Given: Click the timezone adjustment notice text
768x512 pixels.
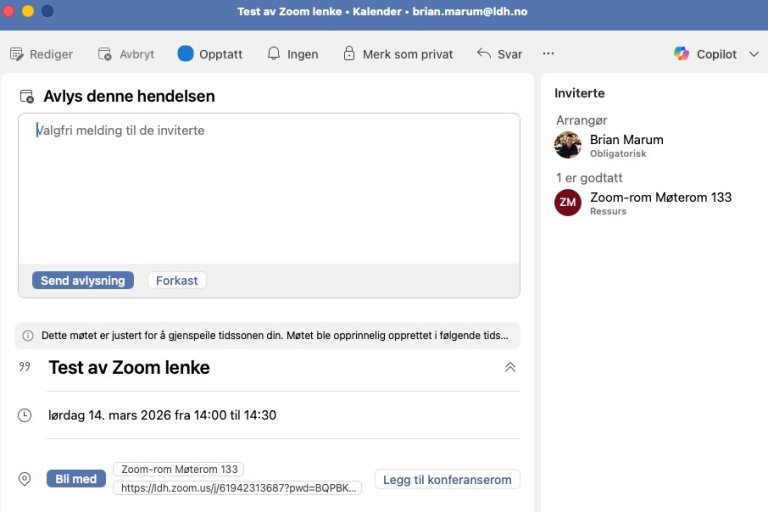Looking at the screenshot, I should pyautogui.click(x=274, y=336).
